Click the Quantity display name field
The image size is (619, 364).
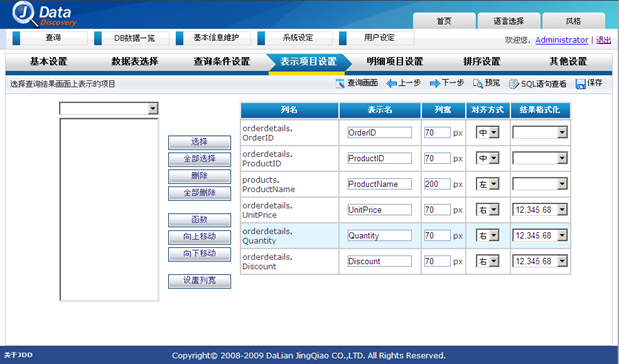point(379,236)
